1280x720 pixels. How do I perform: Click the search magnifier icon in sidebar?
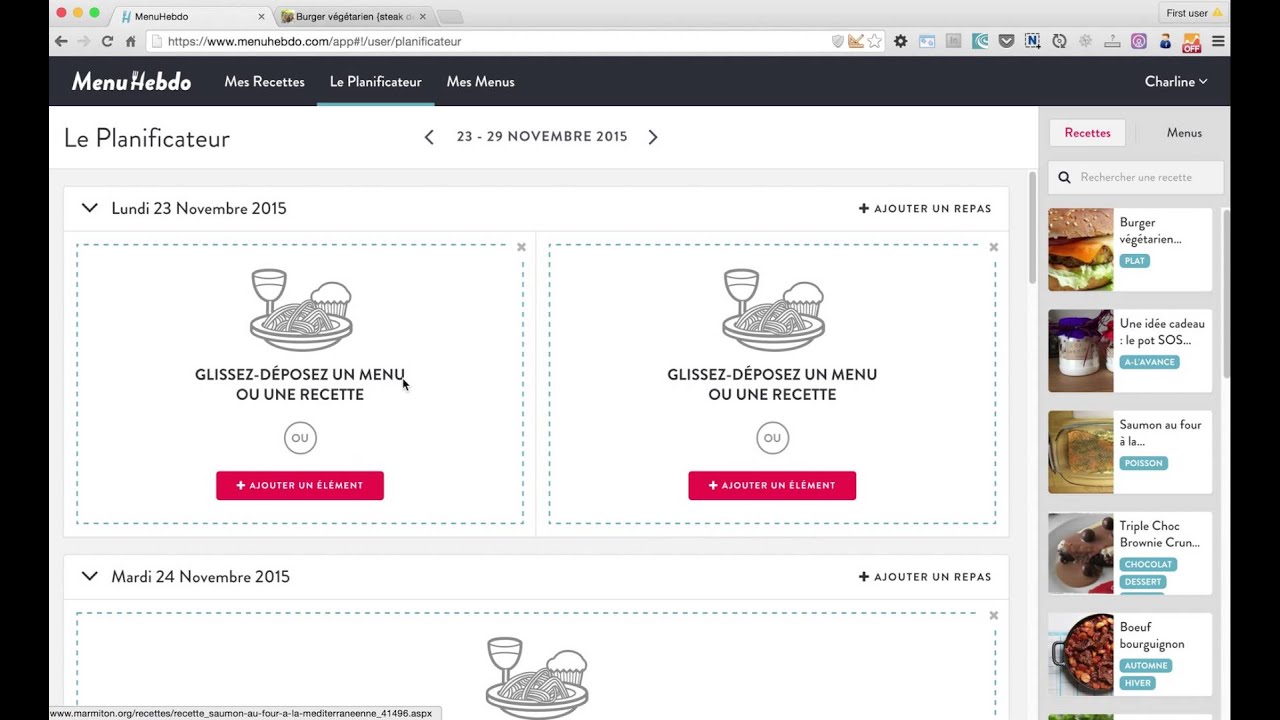coord(1064,177)
